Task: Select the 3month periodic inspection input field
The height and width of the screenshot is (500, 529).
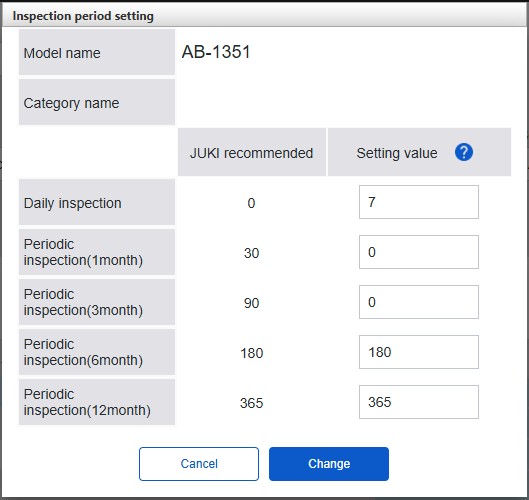Action: tap(419, 302)
